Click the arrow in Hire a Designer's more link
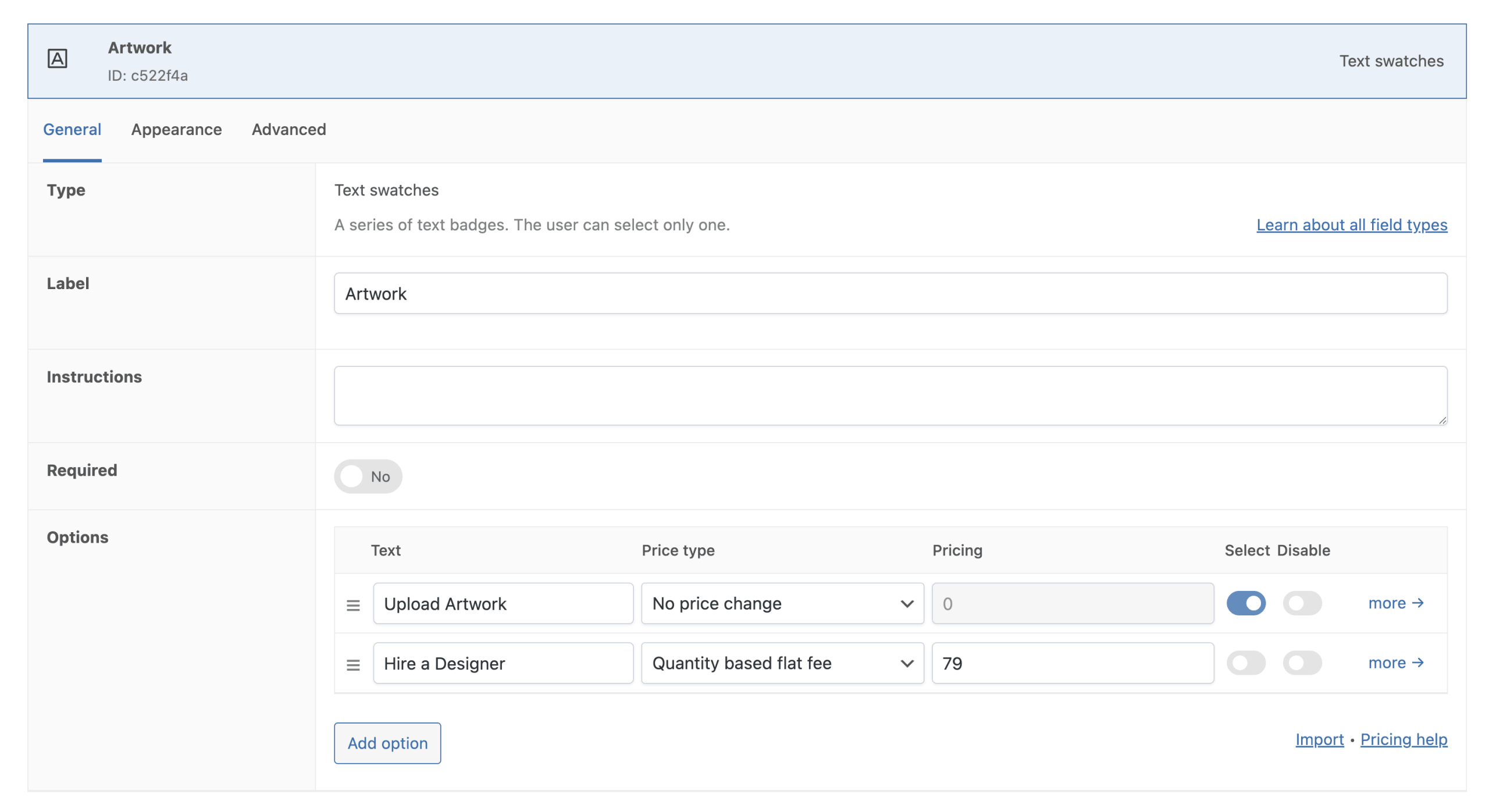The height and width of the screenshot is (812, 1489). (x=1417, y=663)
